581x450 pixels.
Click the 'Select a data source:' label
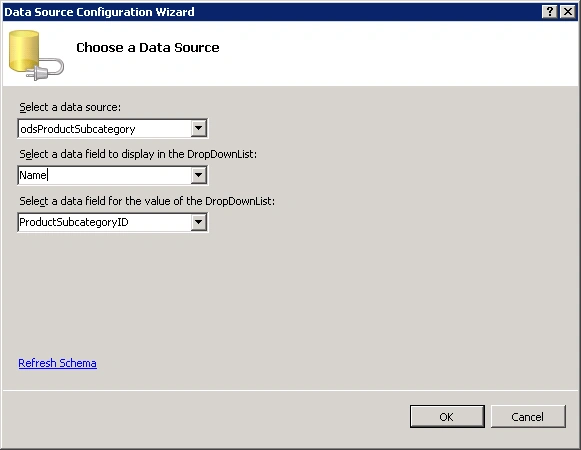[x=70, y=107]
